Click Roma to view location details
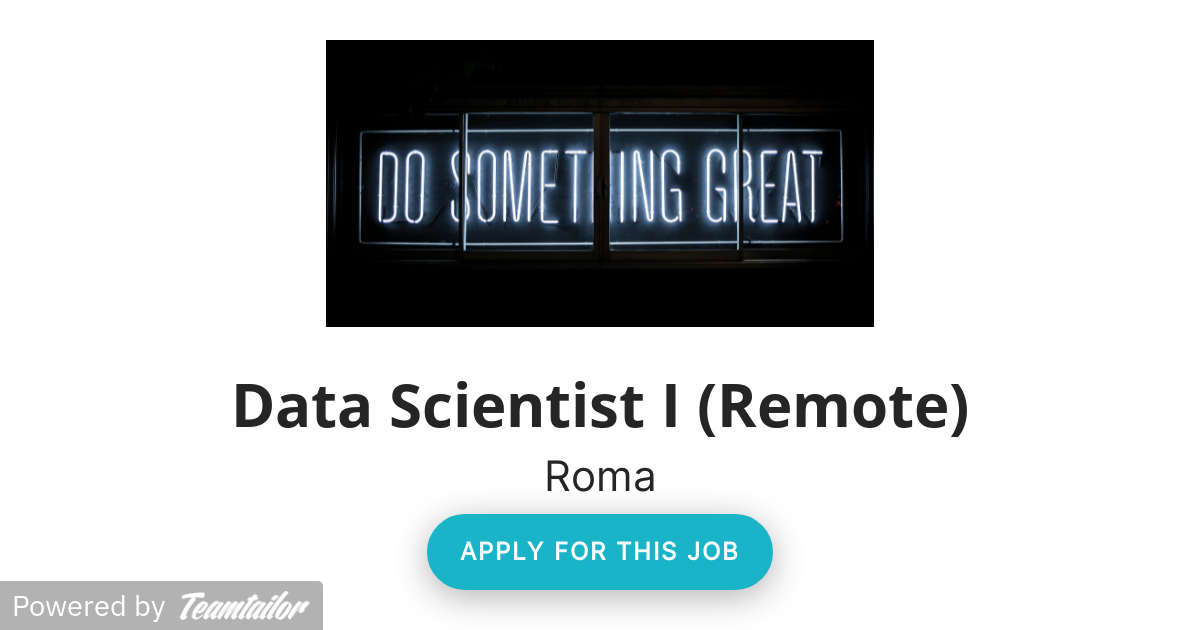 tap(600, 476)
